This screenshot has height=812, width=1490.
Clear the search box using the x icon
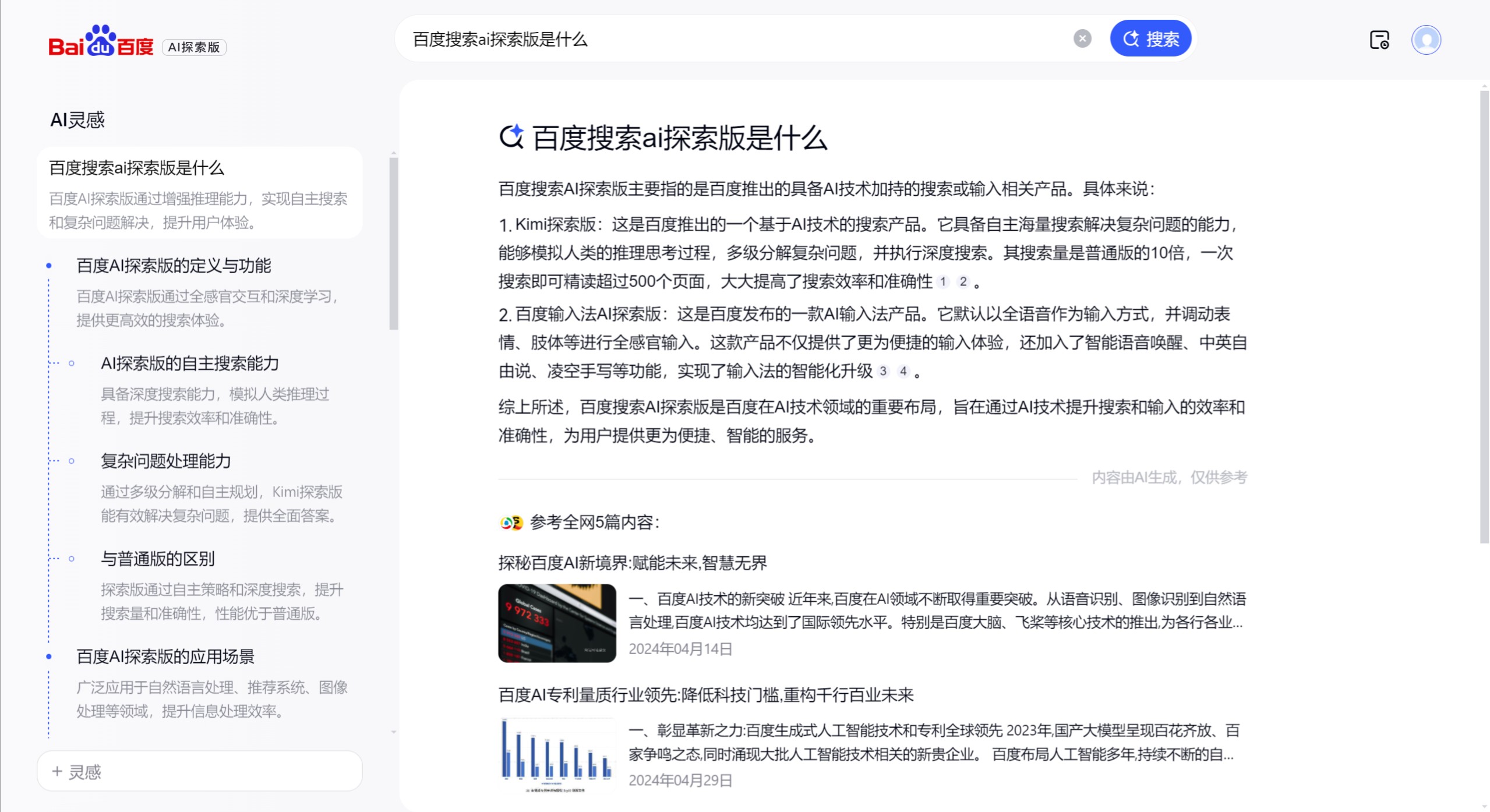point(1082,38)
